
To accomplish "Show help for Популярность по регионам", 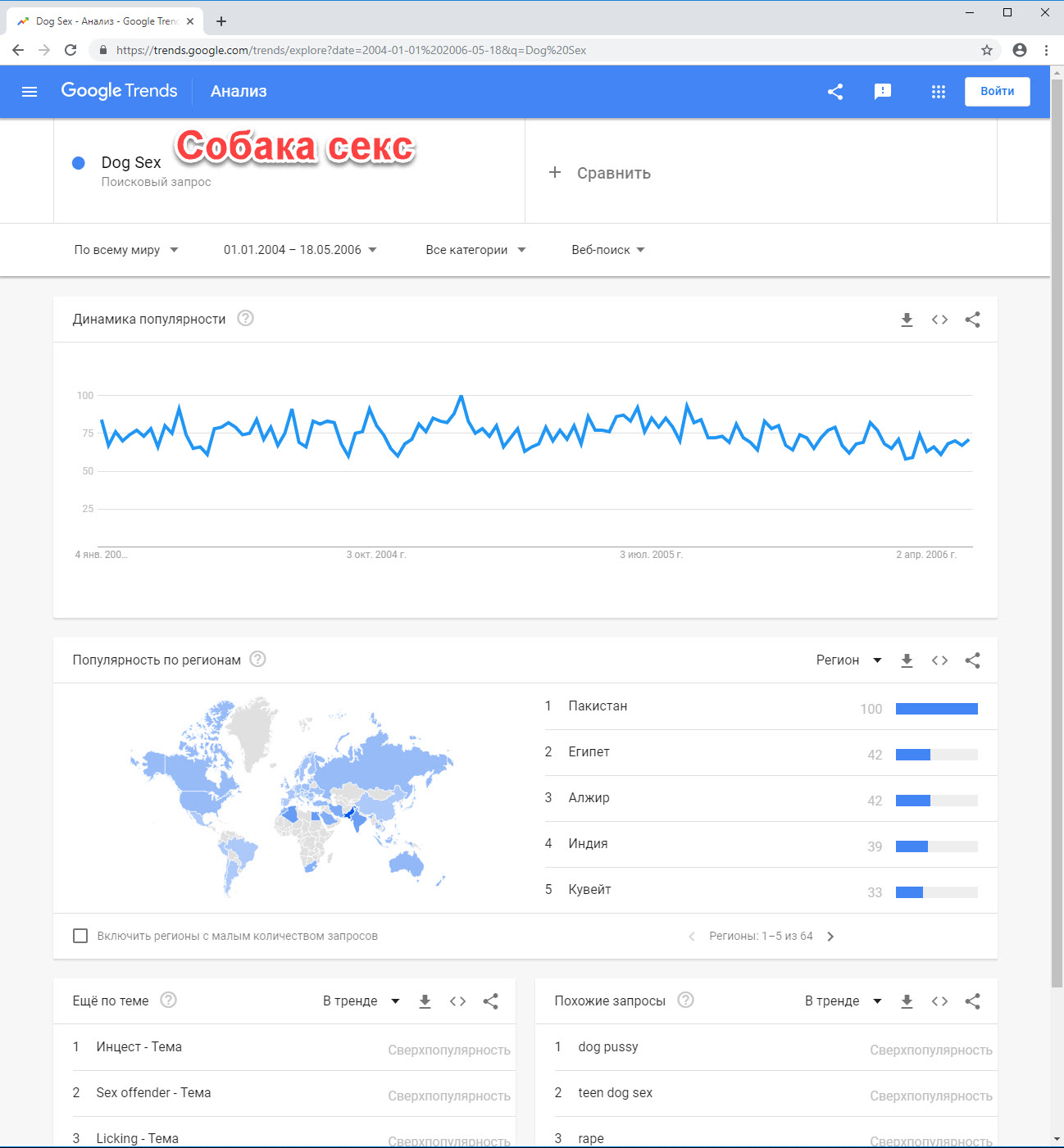I will pos(257,659).
